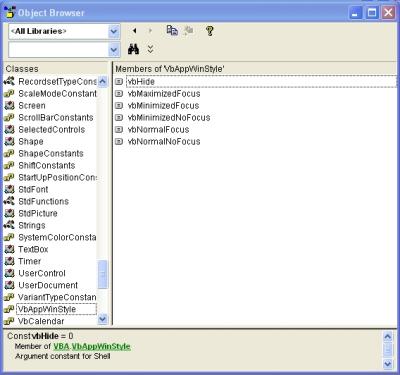Image resolution: width=400 pixels, height=375 pixels.
Task: Click the constant icon beside vbHide
Action: 119,82
